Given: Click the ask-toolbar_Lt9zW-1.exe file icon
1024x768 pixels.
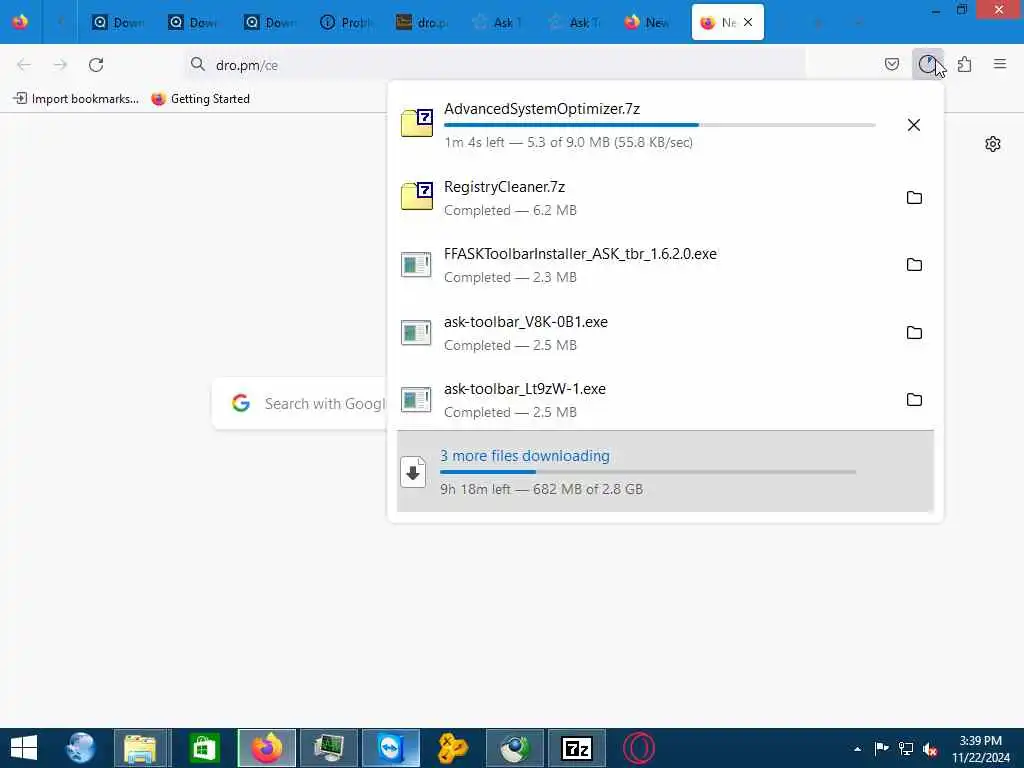Looking at the screenshot, I should [416, 400].
